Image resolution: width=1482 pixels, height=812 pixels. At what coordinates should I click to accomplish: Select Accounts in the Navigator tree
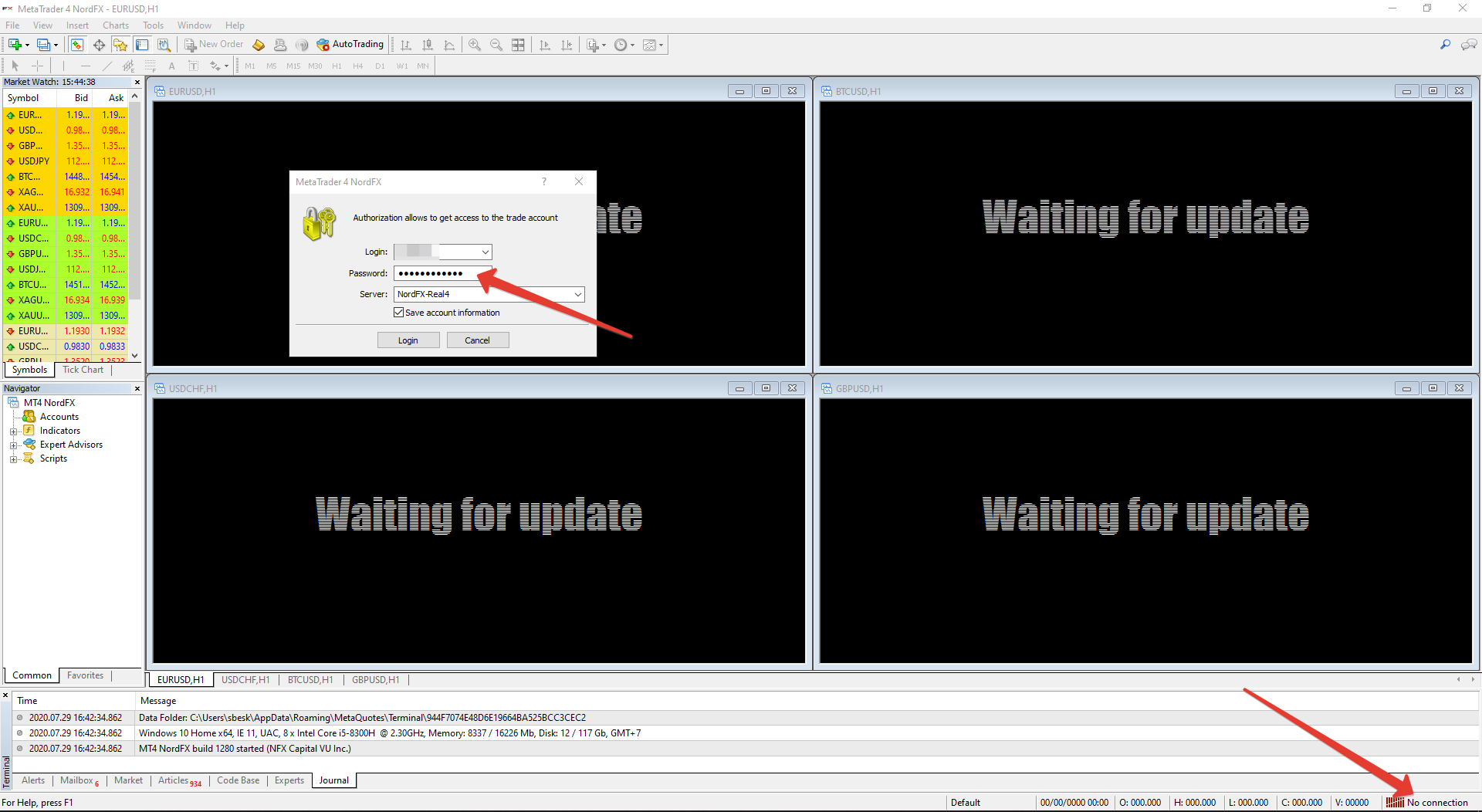point(59,417)
